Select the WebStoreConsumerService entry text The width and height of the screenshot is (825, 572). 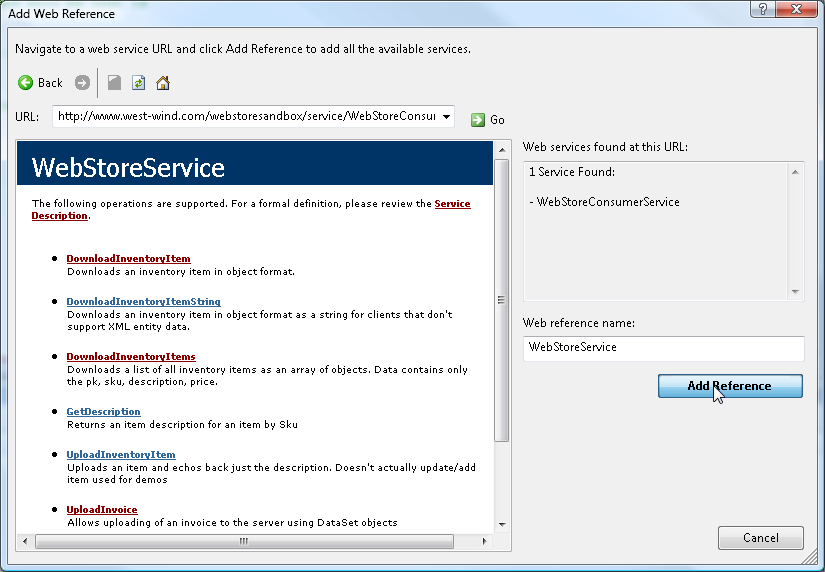pyautogui.click(x=608, y=202)
